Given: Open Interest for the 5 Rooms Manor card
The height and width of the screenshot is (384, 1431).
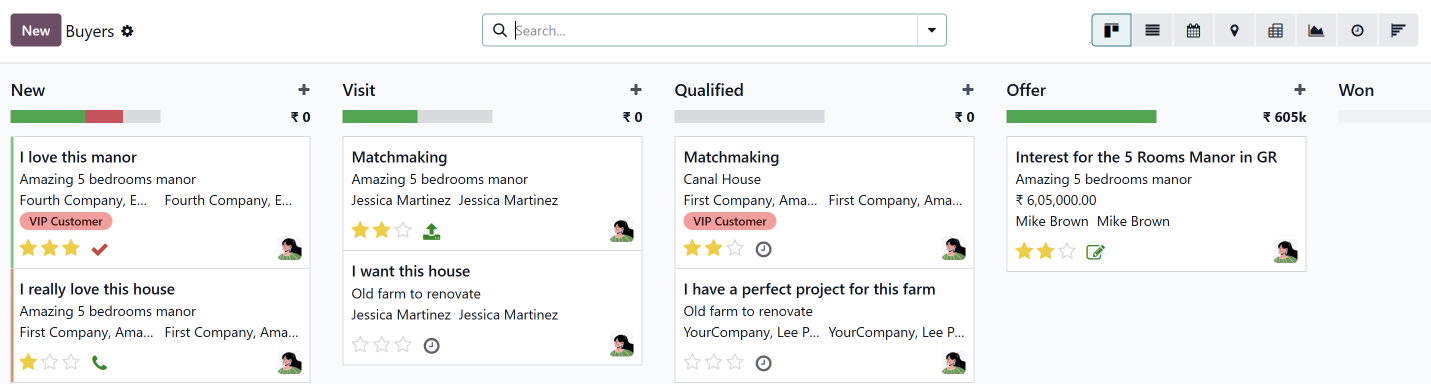Looking at the screenshot, I should (1156, 204).
